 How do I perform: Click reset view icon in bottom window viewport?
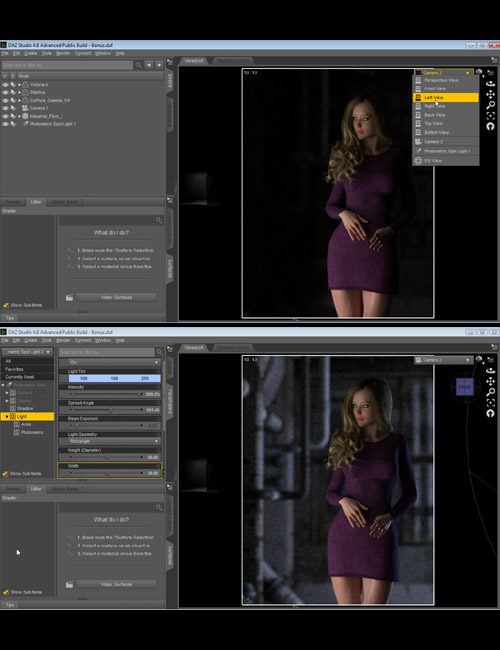490,414
